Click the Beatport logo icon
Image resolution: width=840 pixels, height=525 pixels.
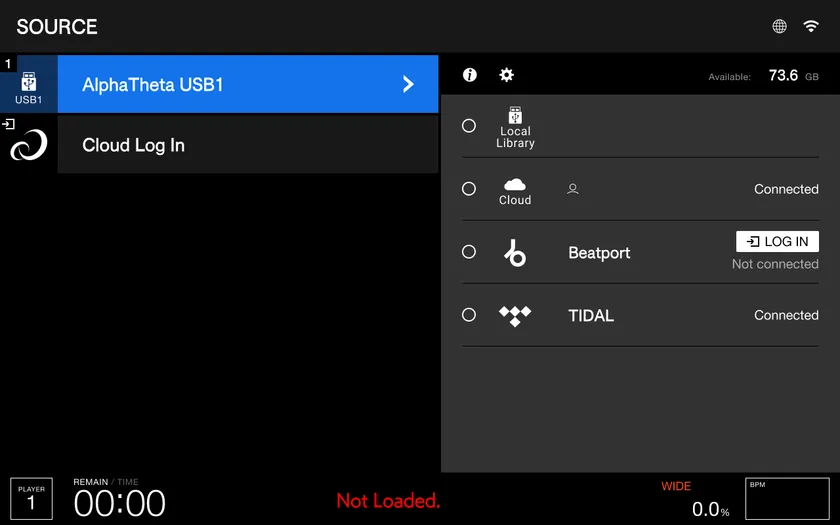515,252
